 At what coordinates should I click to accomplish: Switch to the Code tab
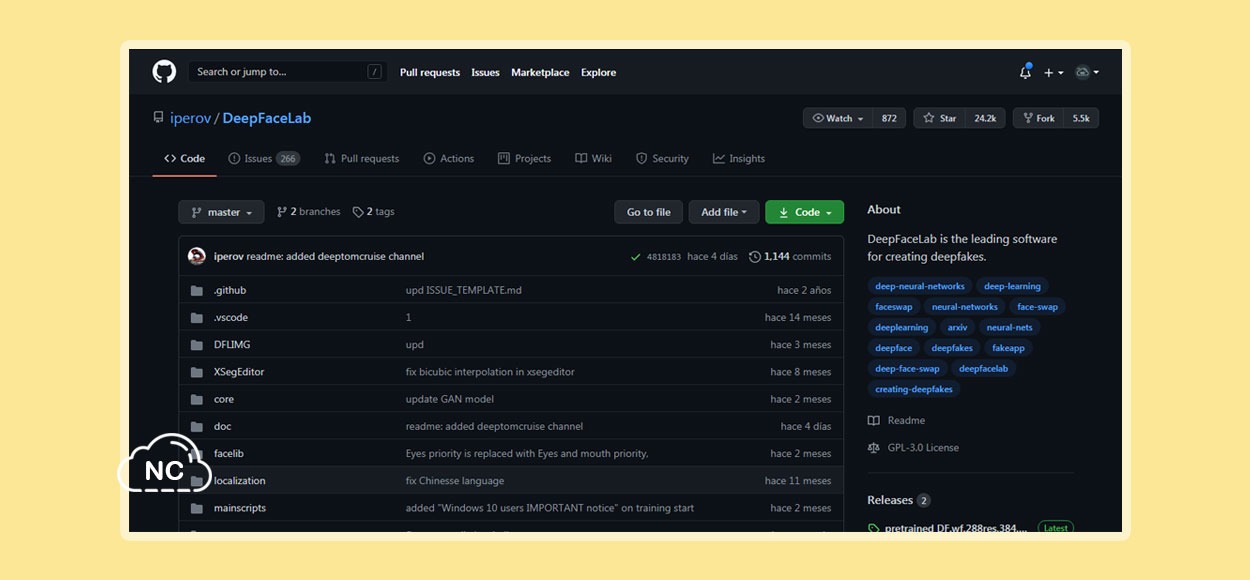(185, 159)
